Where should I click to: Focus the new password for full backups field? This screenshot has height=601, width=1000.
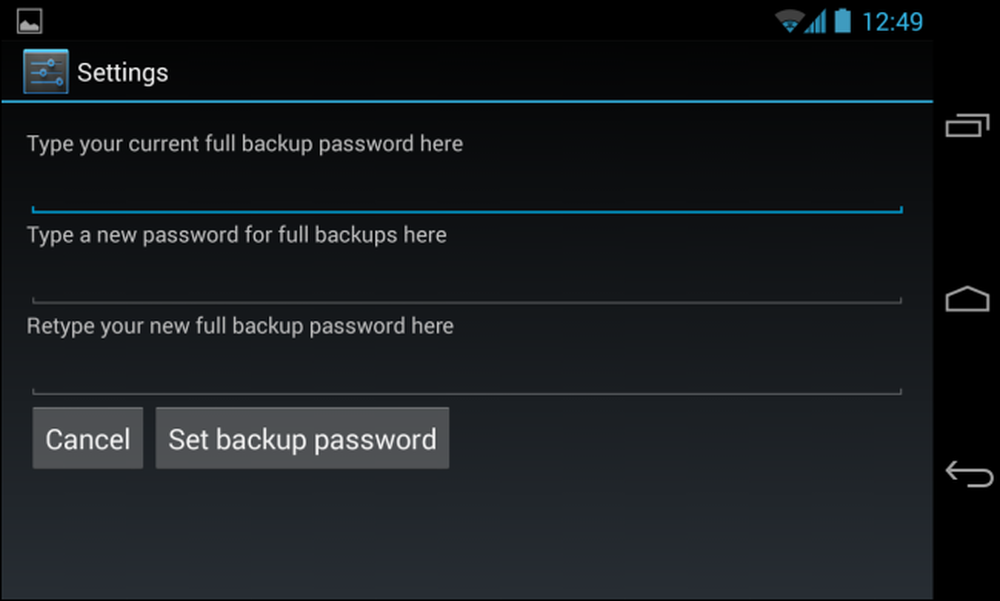coord(467,281)
